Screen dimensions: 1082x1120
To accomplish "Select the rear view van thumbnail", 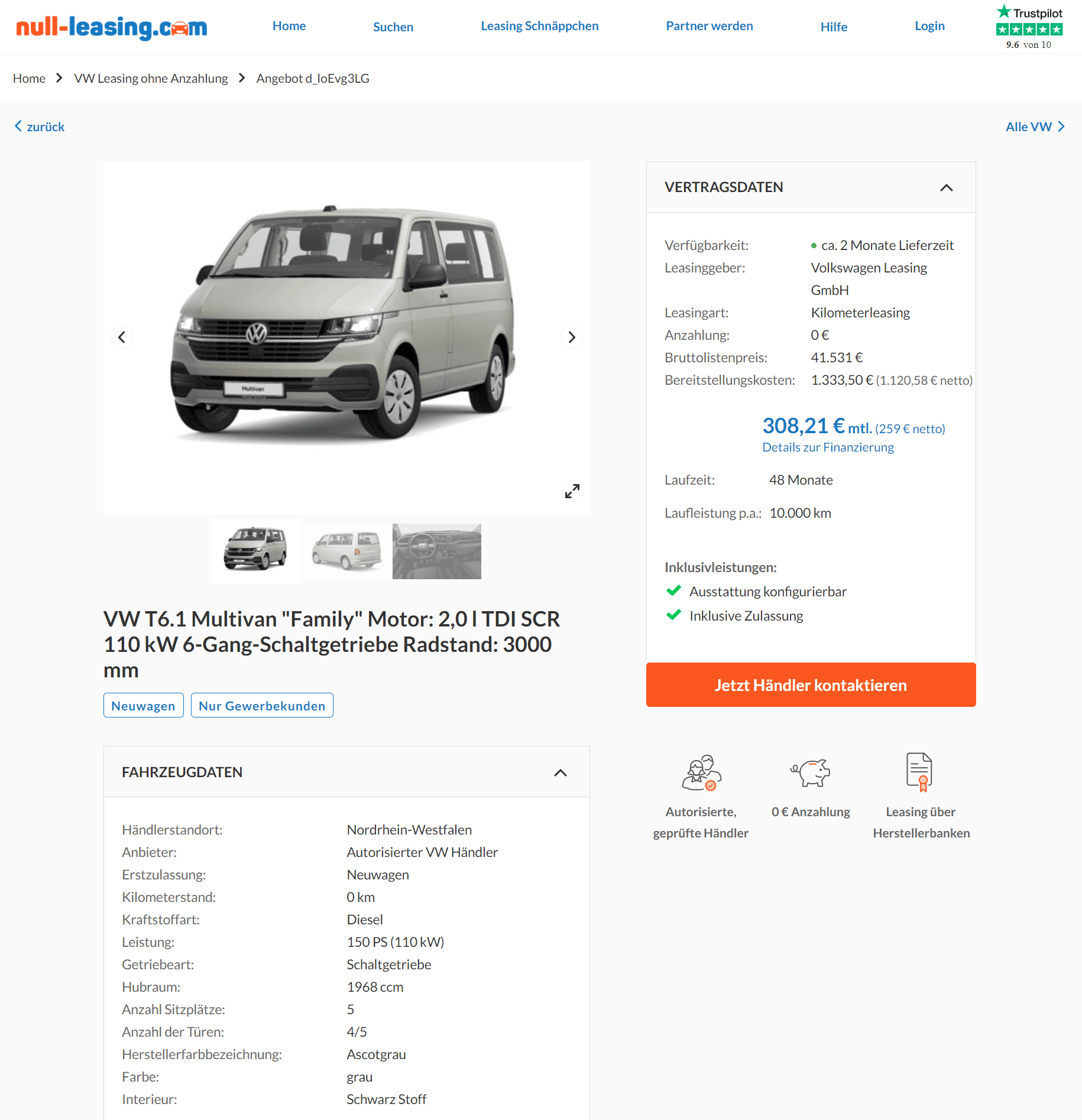I will point(346,551).
